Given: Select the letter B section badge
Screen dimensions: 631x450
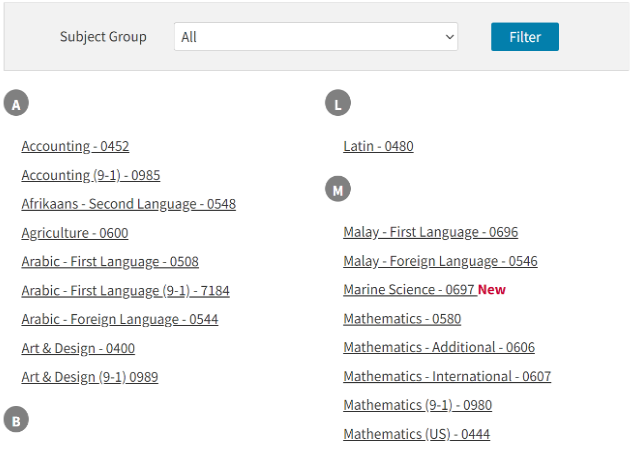Looking at the screenshot, I should [x=16, y=419].
